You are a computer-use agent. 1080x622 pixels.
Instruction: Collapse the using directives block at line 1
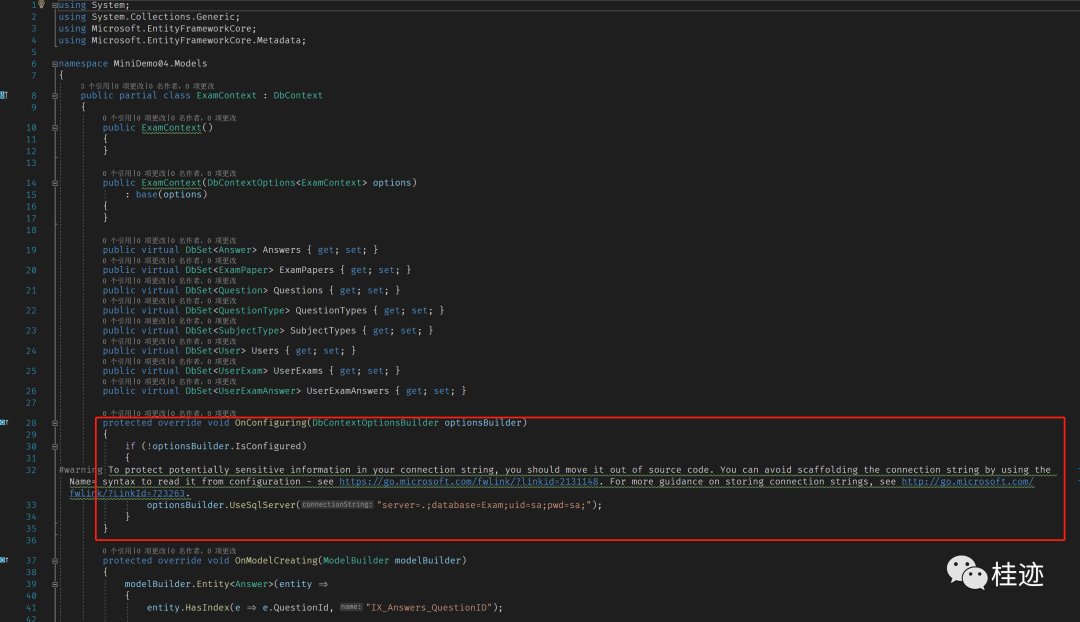click(x=55, y=6)
